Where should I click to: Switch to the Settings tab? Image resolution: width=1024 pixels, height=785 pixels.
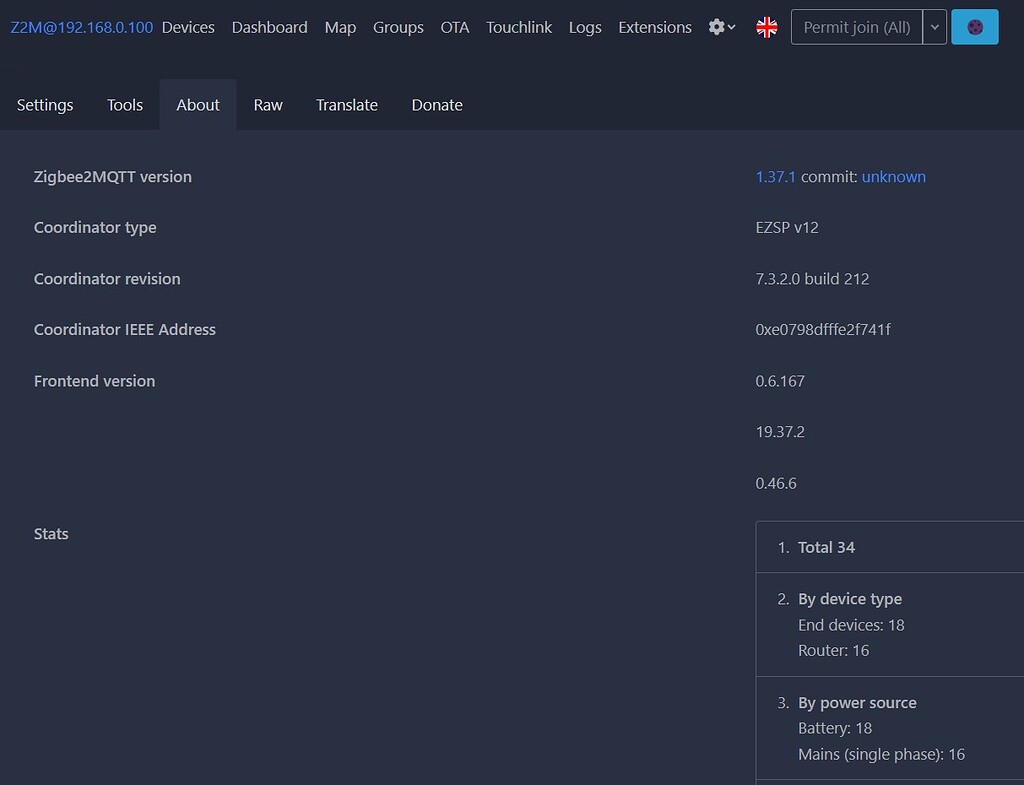coord(45,104)
